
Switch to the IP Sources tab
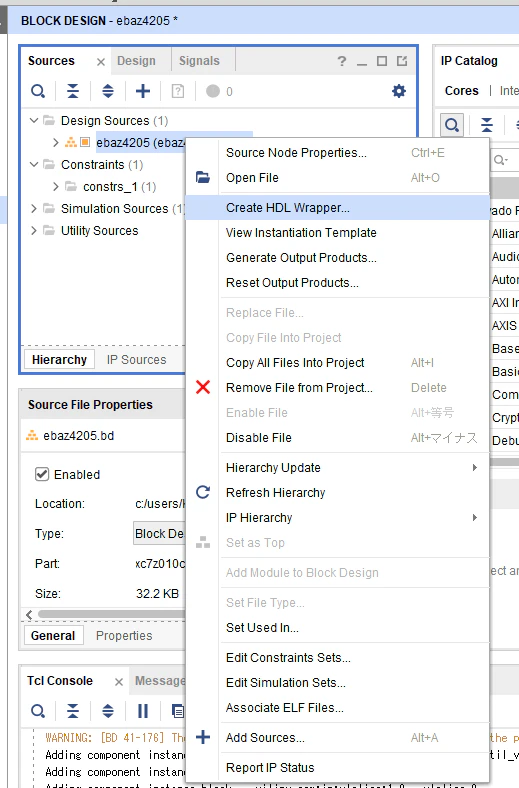(x=136, y=360)
